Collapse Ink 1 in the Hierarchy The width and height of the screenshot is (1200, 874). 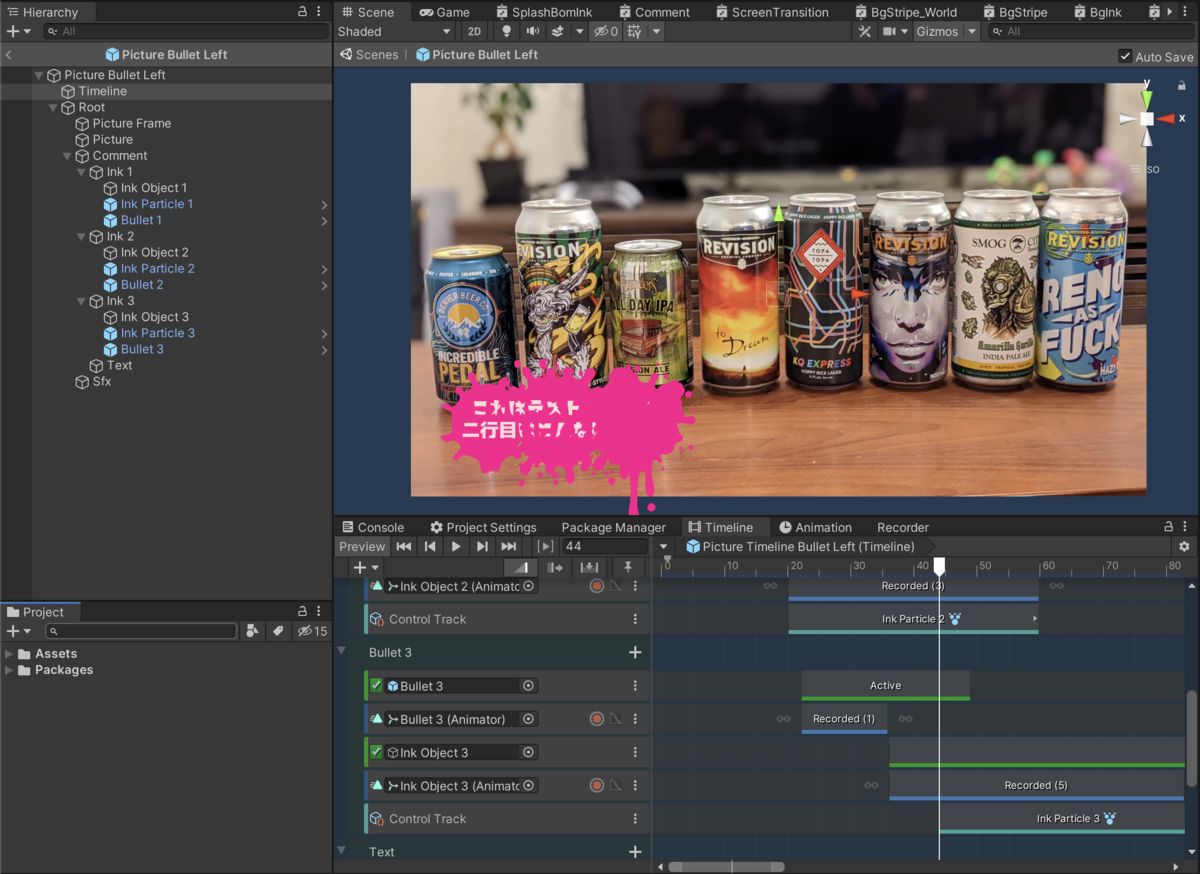point(81,172)
